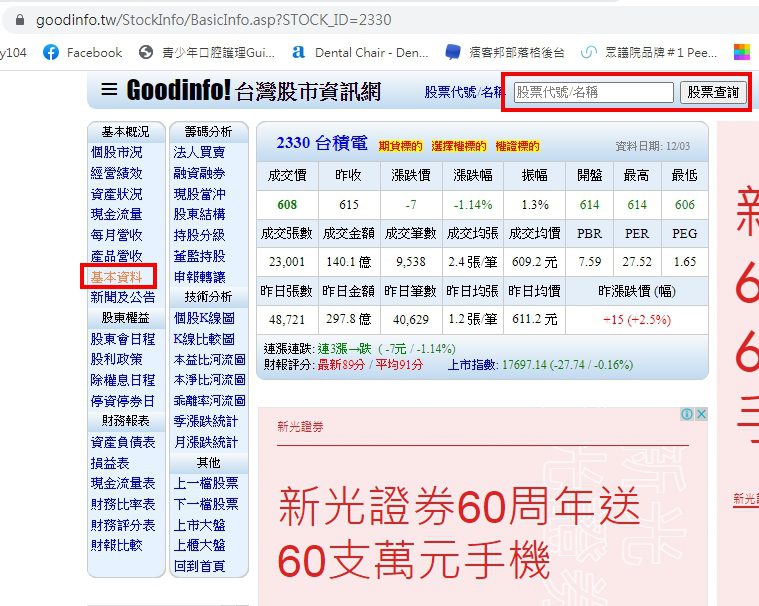759x606 pixels.
Task: Open the 財務評分表 link
Action: 123,525
